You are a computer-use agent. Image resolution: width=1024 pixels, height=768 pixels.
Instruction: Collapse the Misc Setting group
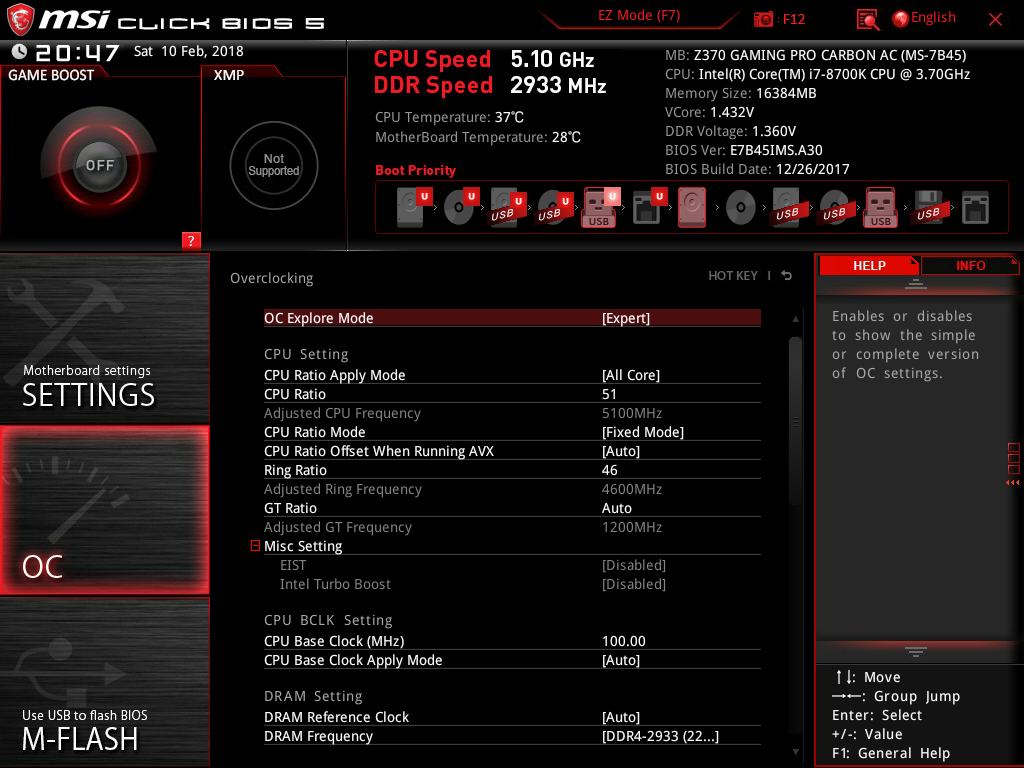[255, 545]
